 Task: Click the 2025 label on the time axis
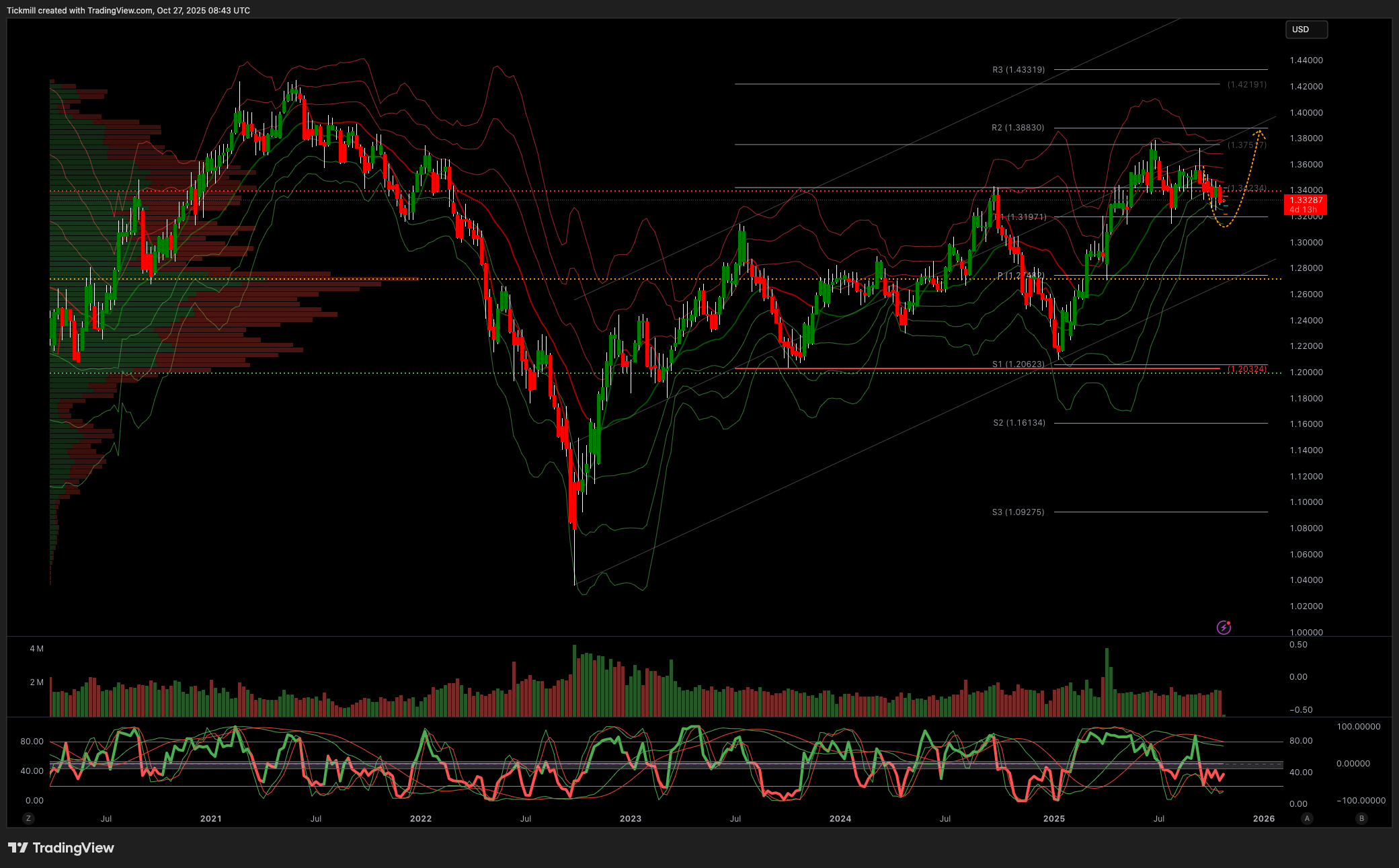pos(1053,818)
